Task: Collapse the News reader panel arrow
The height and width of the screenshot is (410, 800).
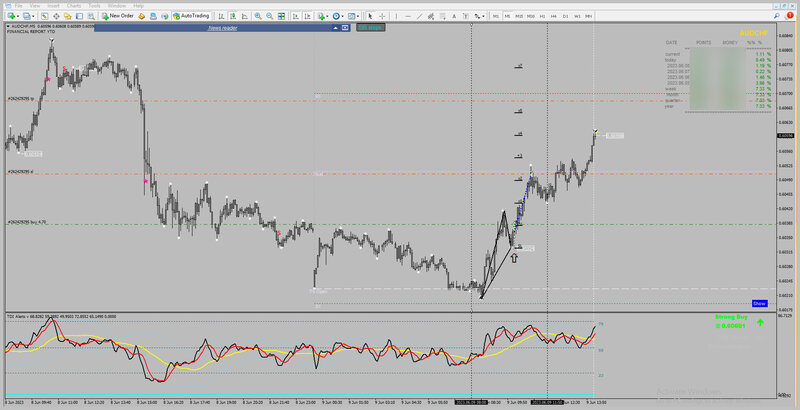Action: 336,28
